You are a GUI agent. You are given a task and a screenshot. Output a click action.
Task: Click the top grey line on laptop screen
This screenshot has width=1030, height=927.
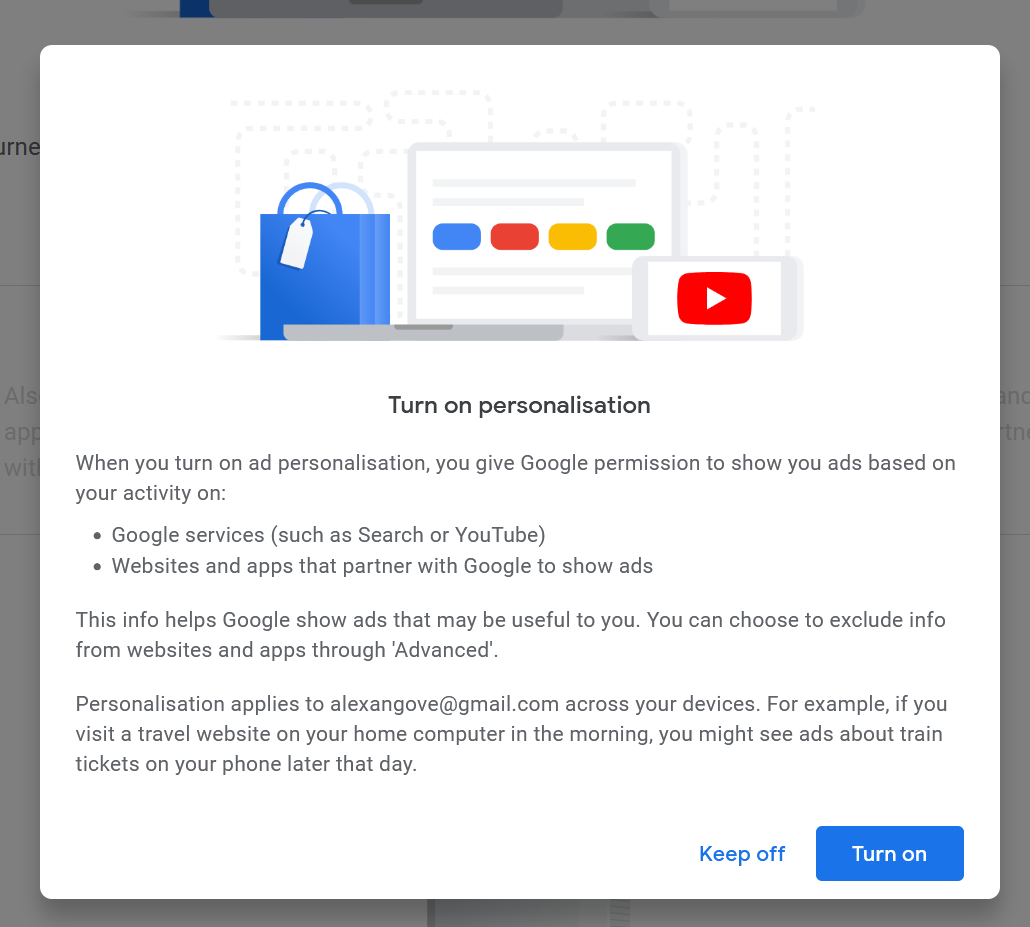534,183
